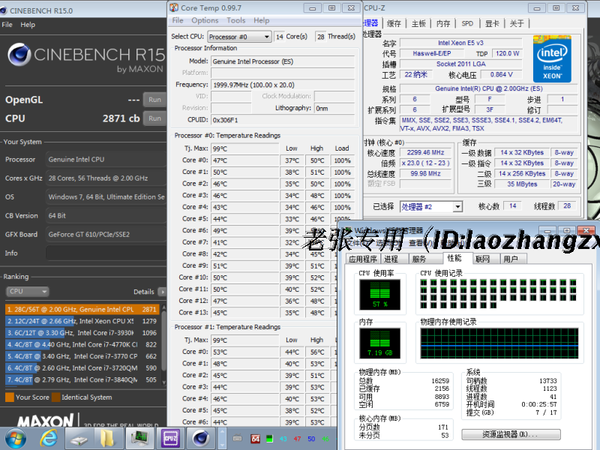Click the purple CPU-Z taskbar icon
Screen dimensions: 600x450
[x=170, y=436]
